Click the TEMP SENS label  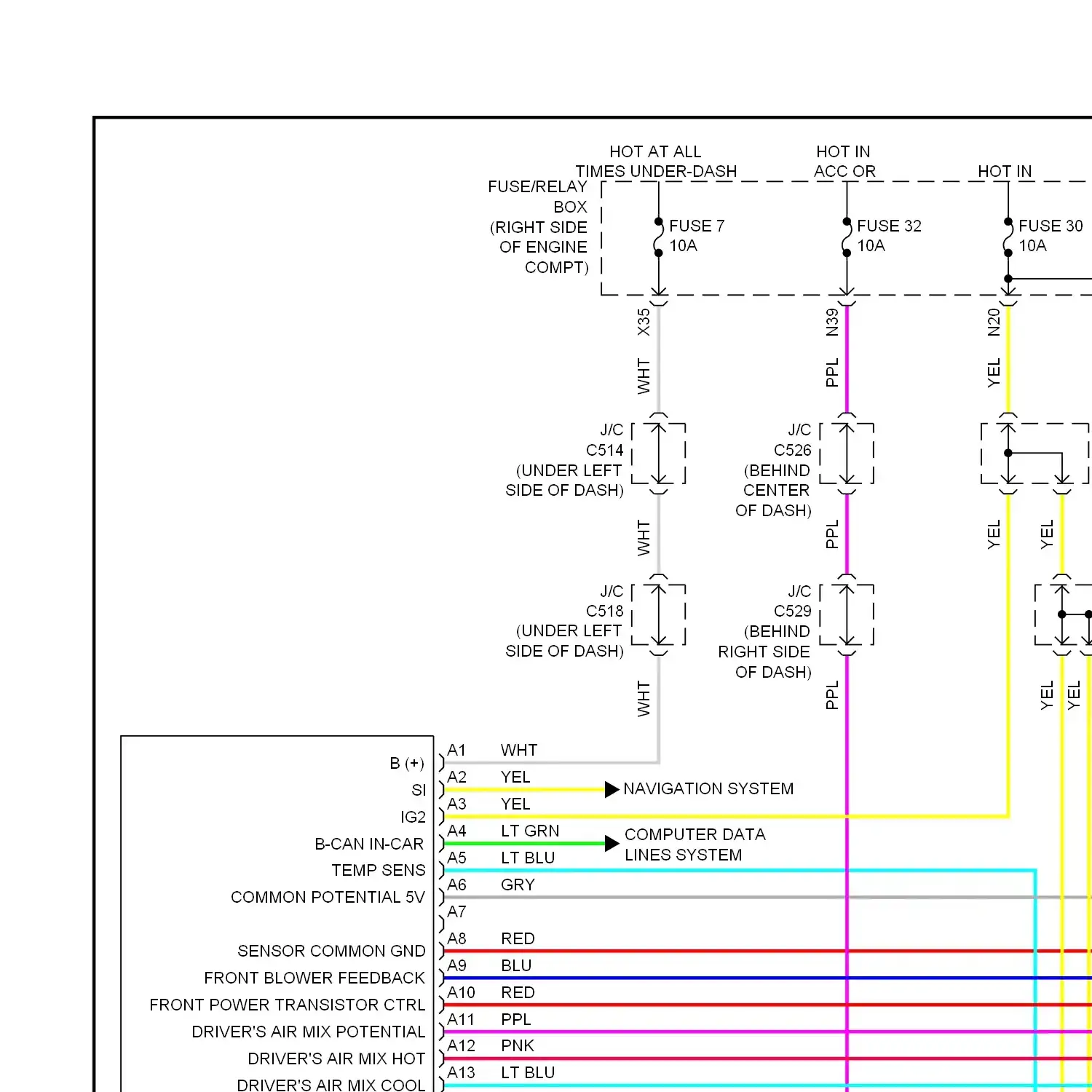pos(379,871)
